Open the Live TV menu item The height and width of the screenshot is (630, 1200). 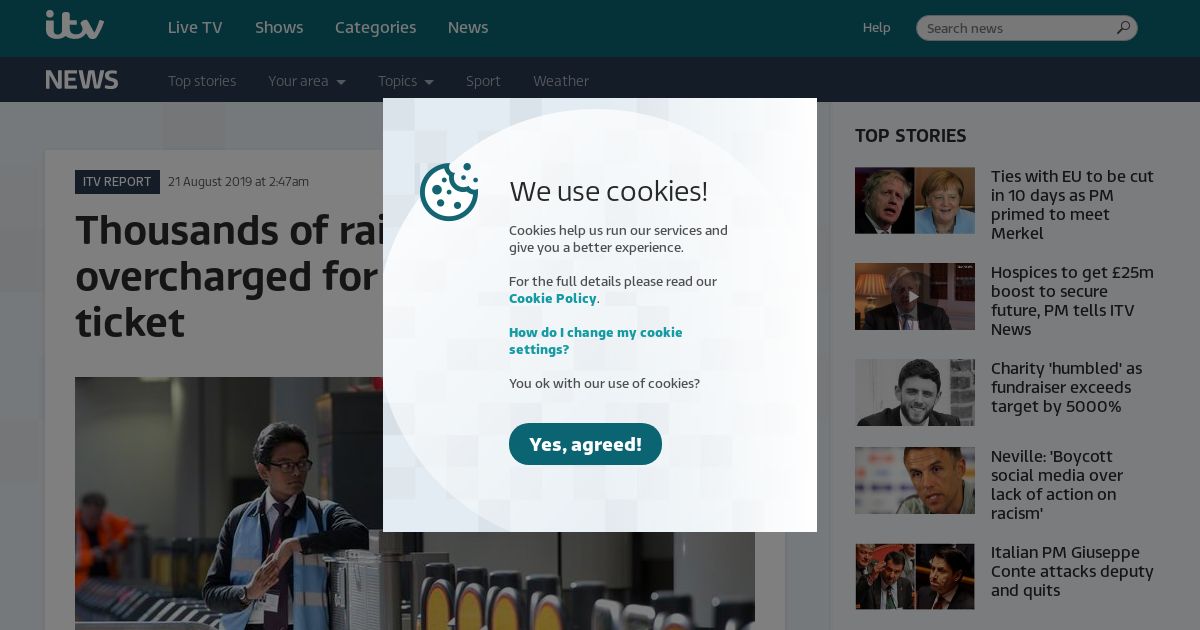point(195,27)
